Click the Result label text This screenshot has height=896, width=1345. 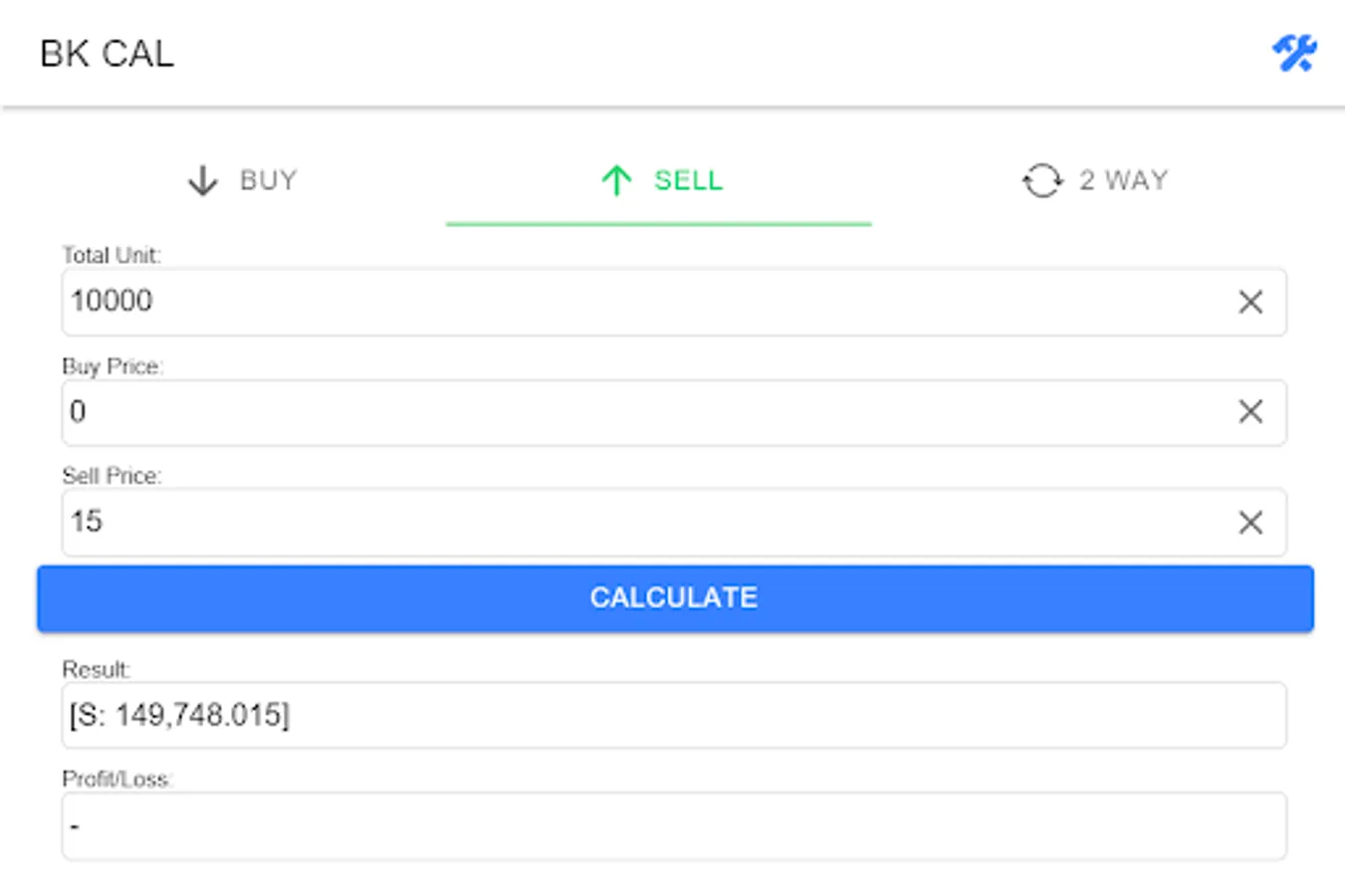[96, 669]
